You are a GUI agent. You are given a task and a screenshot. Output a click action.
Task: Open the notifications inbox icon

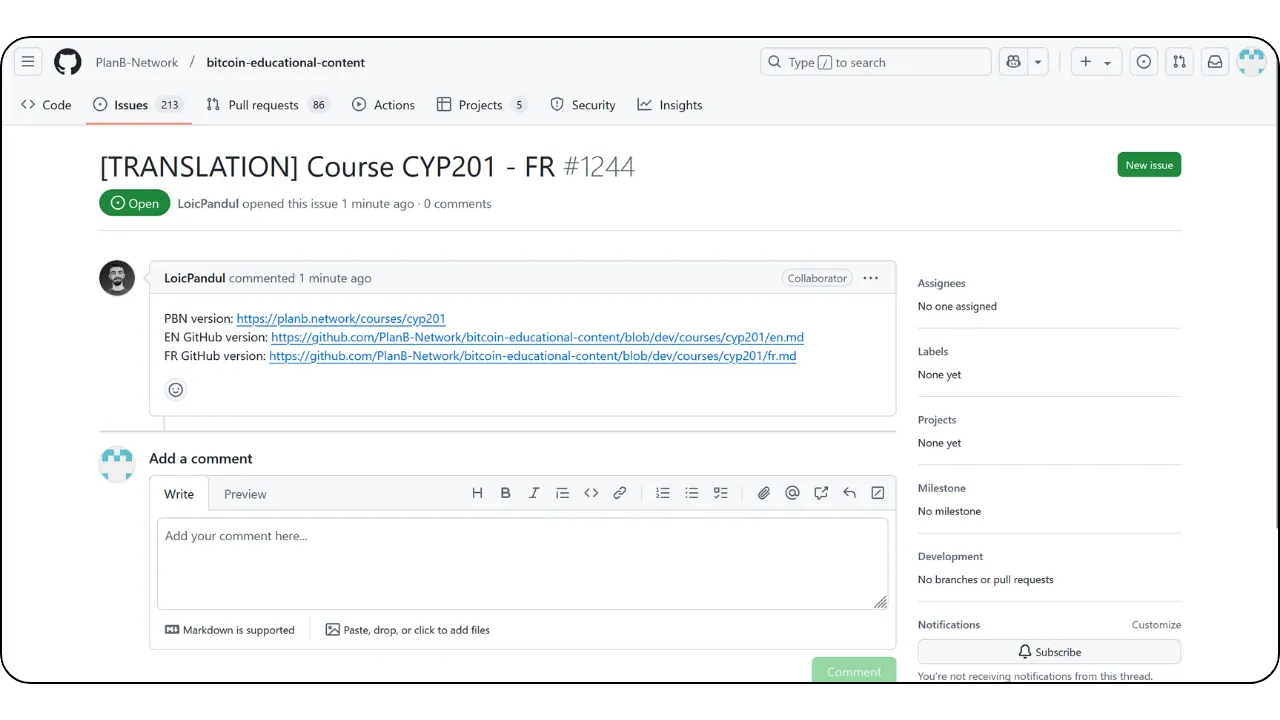pos(1215,62)
